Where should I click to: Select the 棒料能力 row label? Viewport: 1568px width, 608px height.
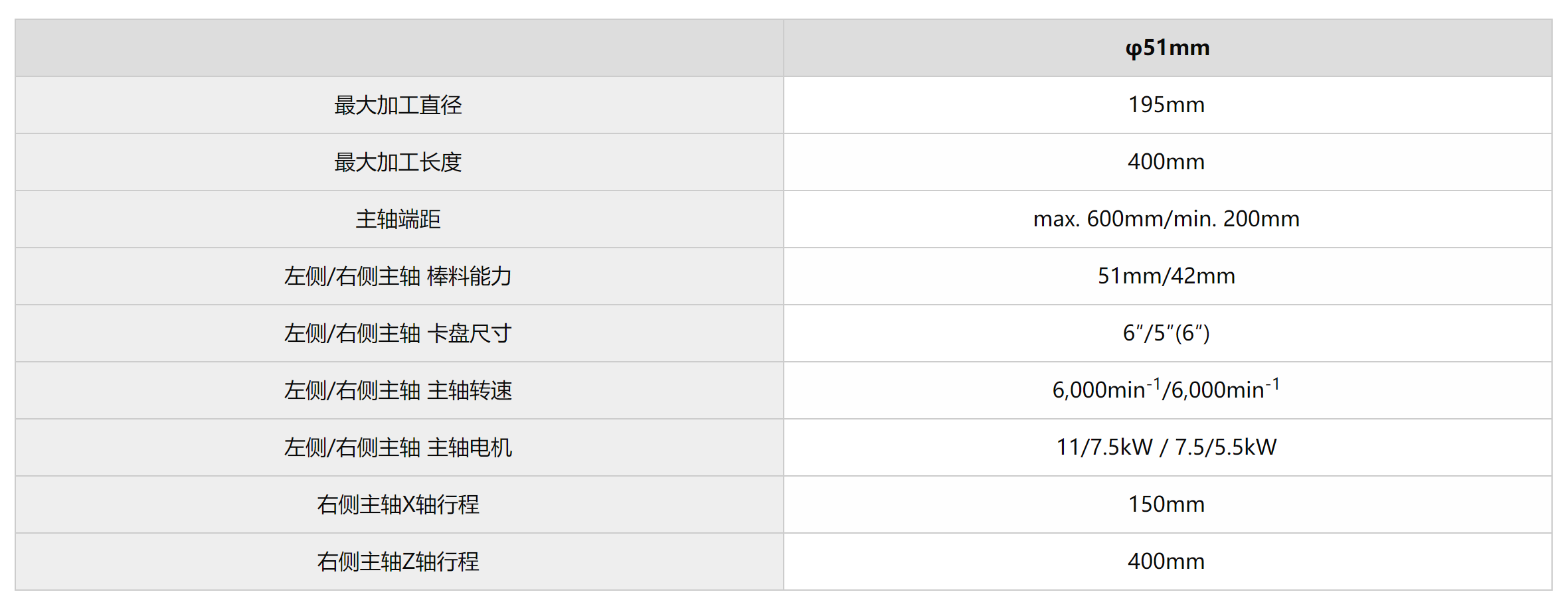(x=398, y=276)
